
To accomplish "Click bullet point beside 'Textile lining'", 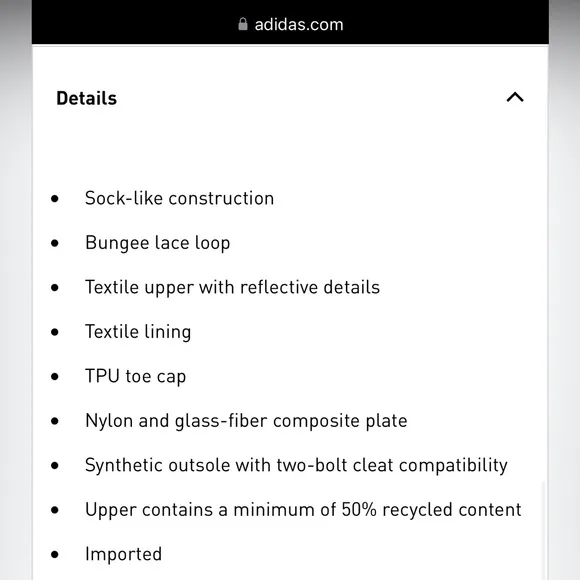I will click(x=55, y=332).
